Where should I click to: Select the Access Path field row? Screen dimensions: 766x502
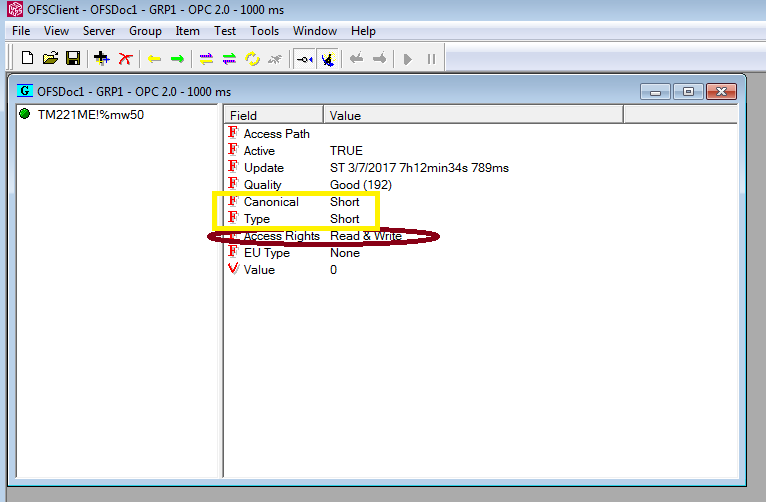277,134
